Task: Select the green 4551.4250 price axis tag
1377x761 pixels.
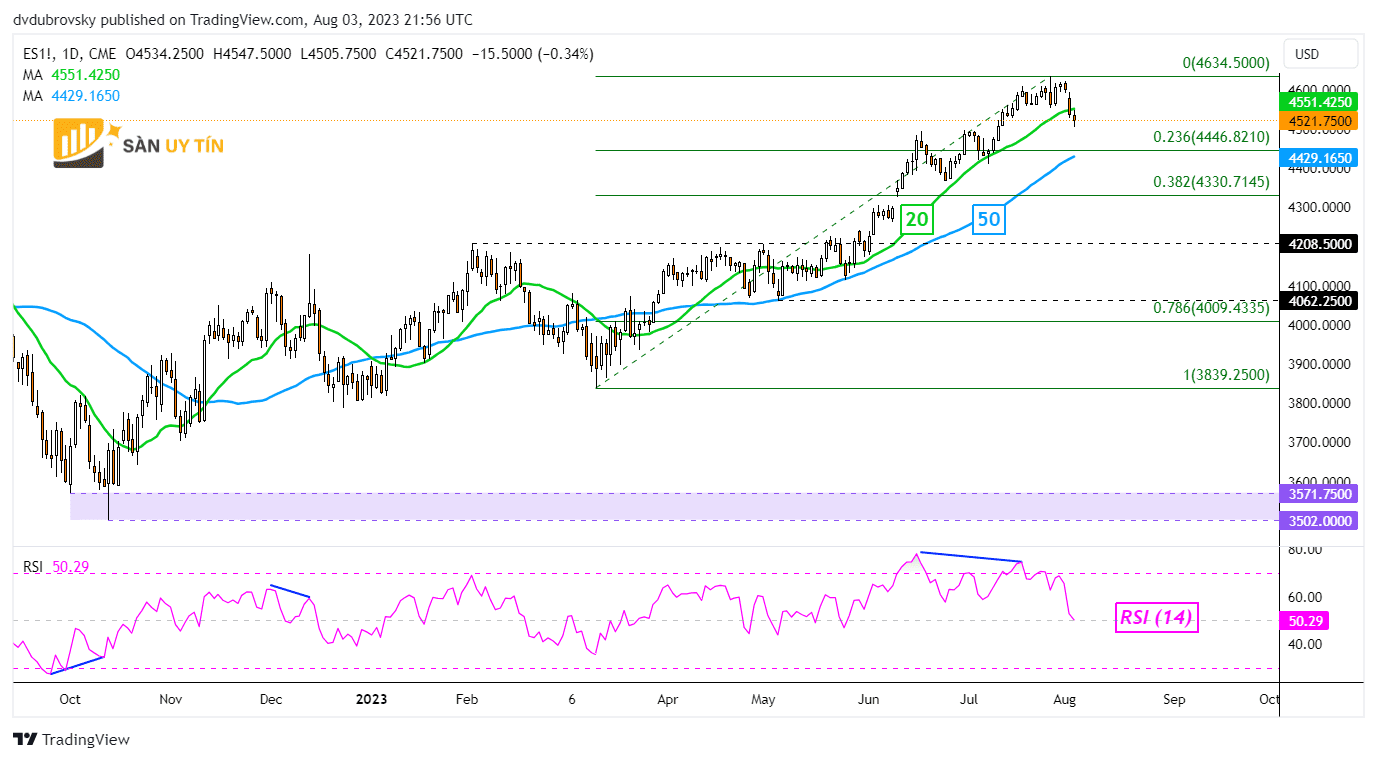Action: tap(1317, 102)
